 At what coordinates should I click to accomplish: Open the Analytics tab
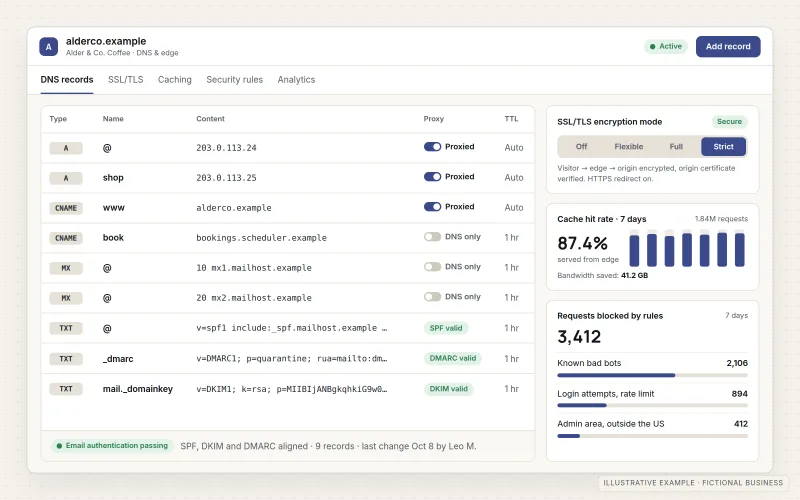pyautogui.click(x=296, y=80)
